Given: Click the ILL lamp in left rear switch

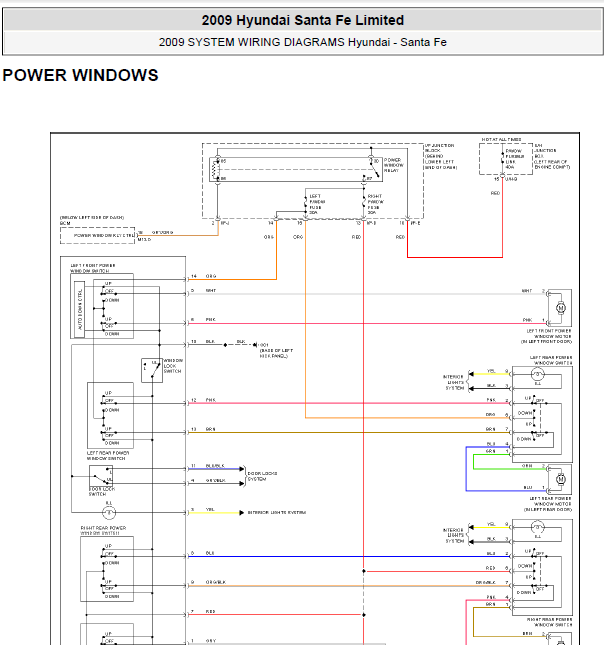Looking at the screenshot, I should [537, 375].
